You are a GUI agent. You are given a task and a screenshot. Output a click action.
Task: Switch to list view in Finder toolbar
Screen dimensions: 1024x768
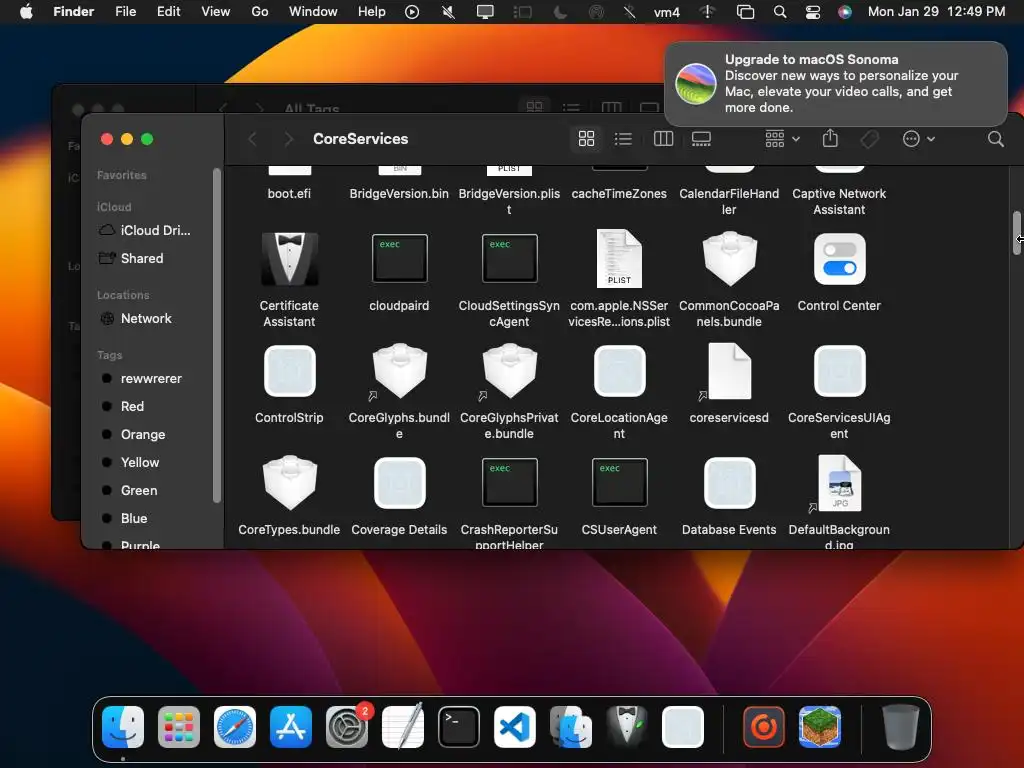click(623, 138)
